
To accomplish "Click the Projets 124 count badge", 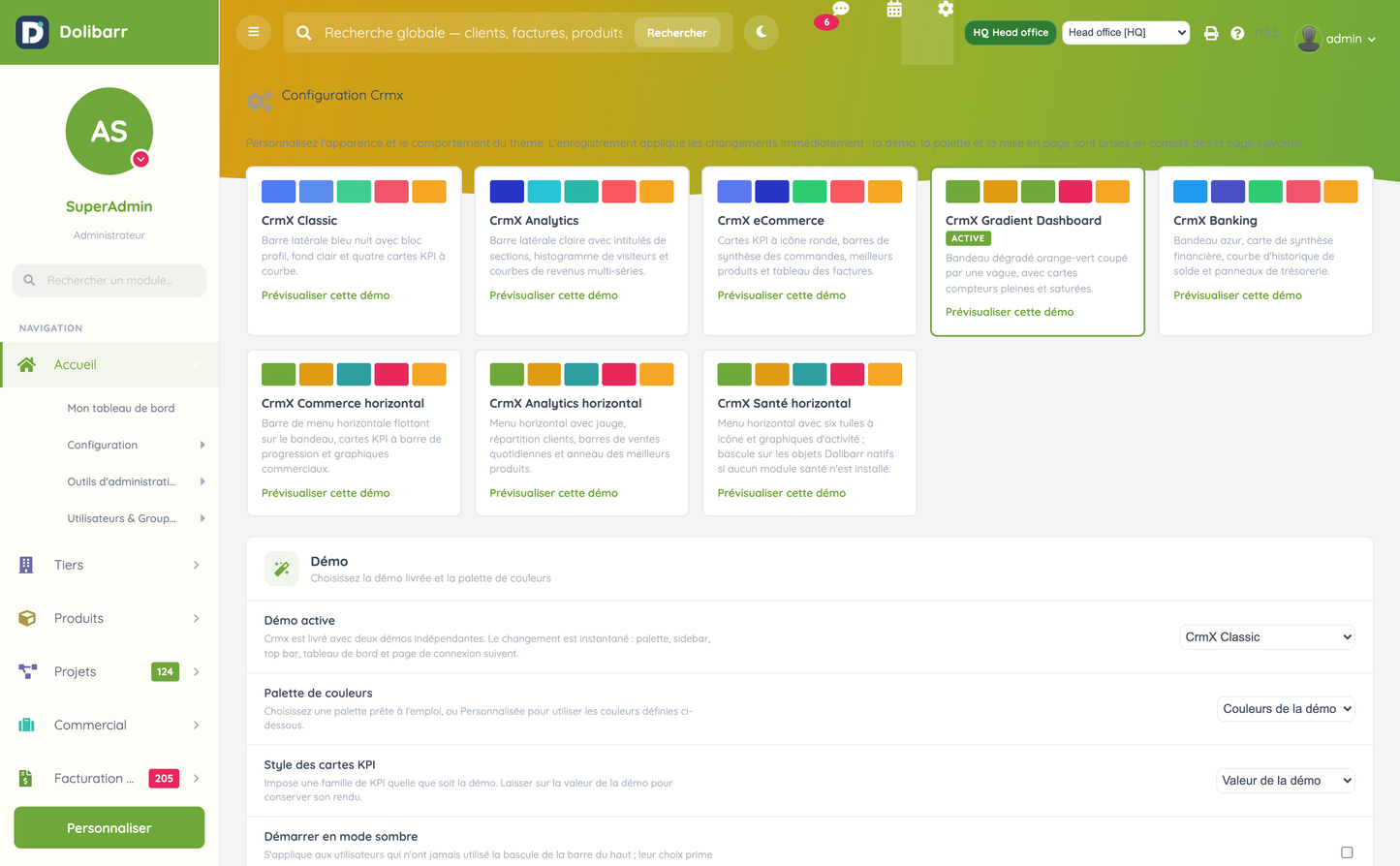I will pyautogui.click(x=165, y=671).
